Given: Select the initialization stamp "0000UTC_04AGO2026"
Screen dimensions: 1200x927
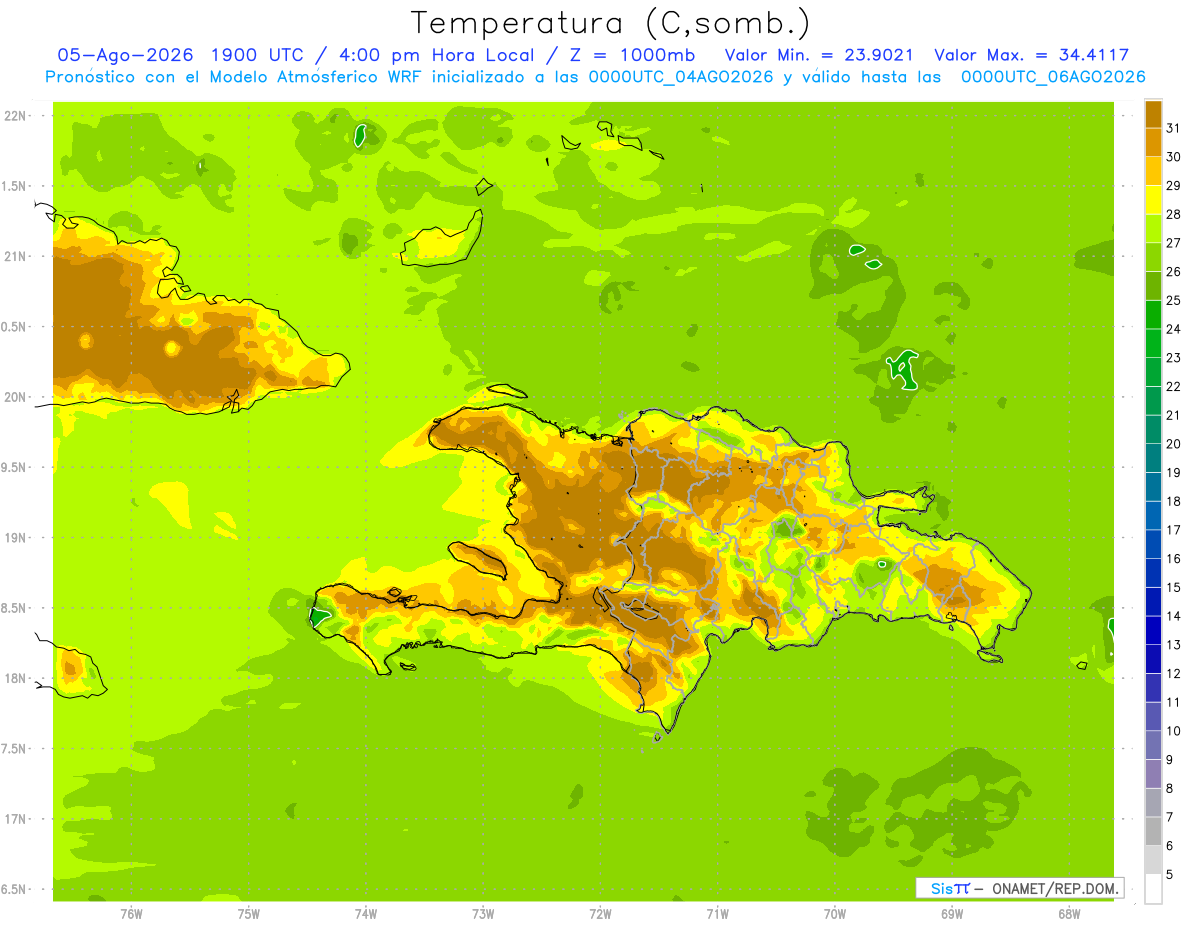Looking at the screenshot, I should (x=681, y=76).
